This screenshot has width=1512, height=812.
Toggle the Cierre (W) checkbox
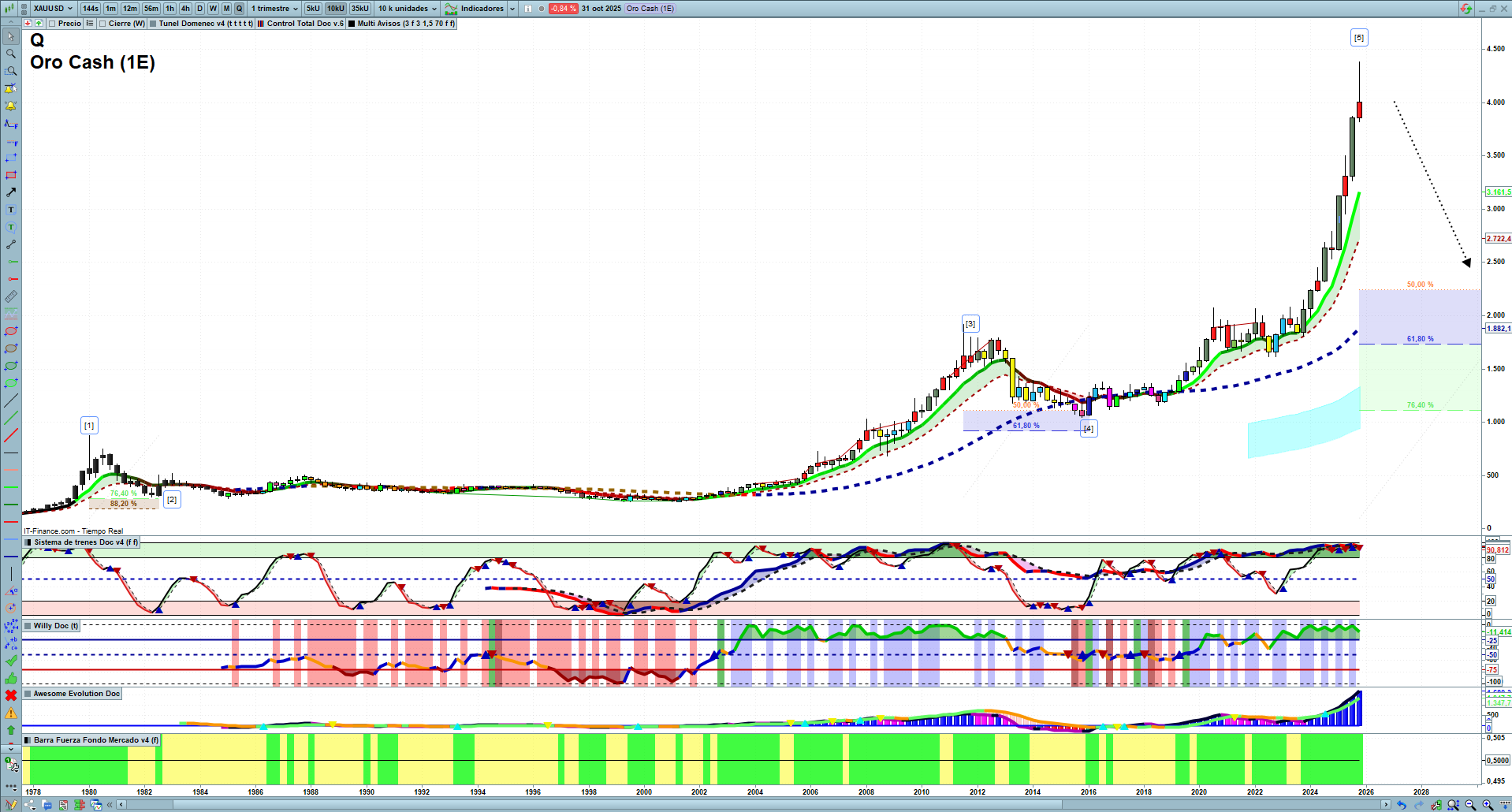point(103,24)
